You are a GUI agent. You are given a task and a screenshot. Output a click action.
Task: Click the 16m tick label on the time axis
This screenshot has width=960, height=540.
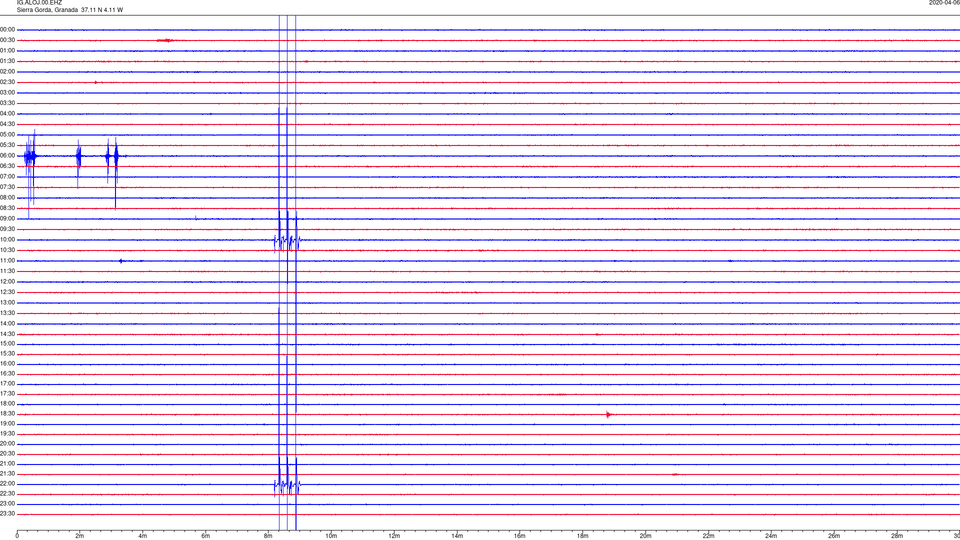coord(520,536)
